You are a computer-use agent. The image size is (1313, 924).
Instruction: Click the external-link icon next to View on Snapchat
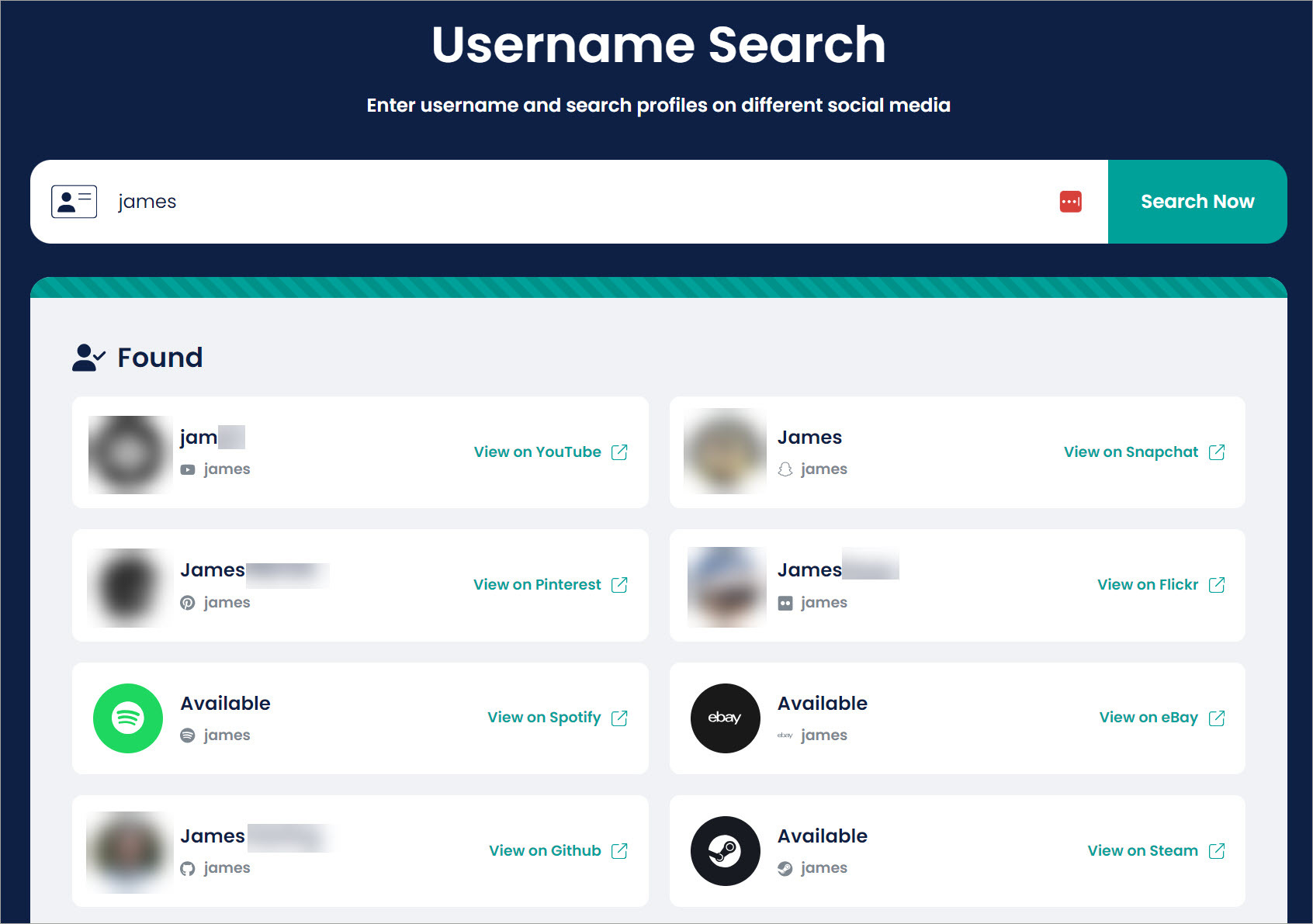[x=1218, y=451]
